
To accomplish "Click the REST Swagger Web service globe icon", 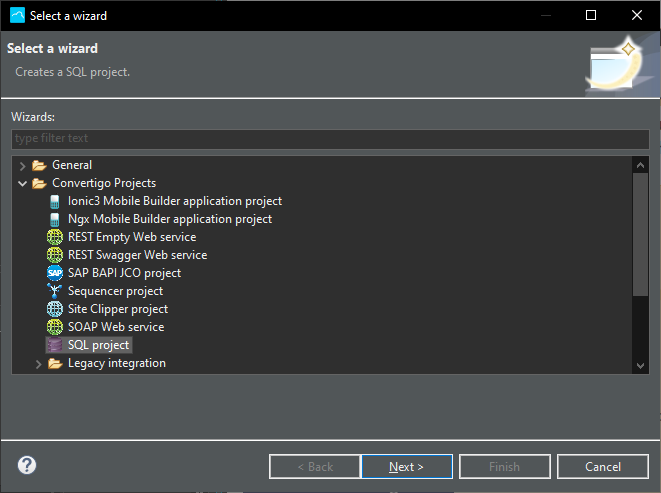I will click(55, 255).
